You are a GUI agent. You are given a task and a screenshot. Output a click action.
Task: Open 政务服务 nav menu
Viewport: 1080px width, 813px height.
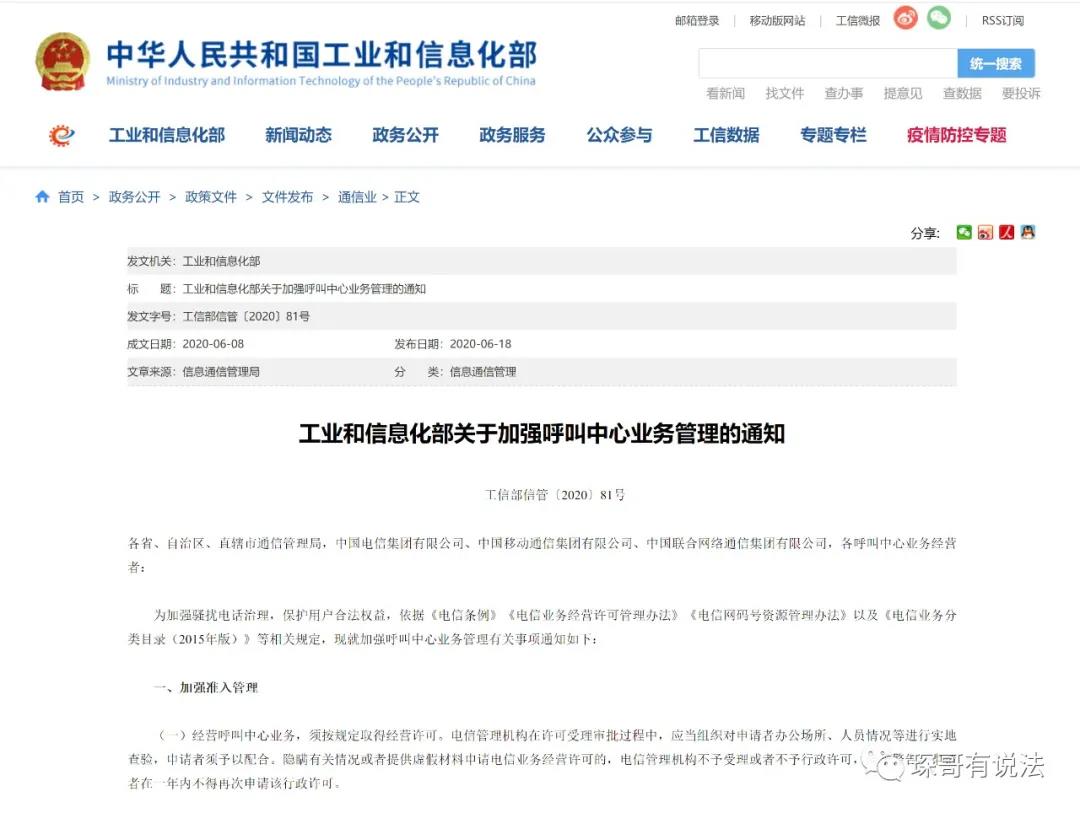point(512,135)
